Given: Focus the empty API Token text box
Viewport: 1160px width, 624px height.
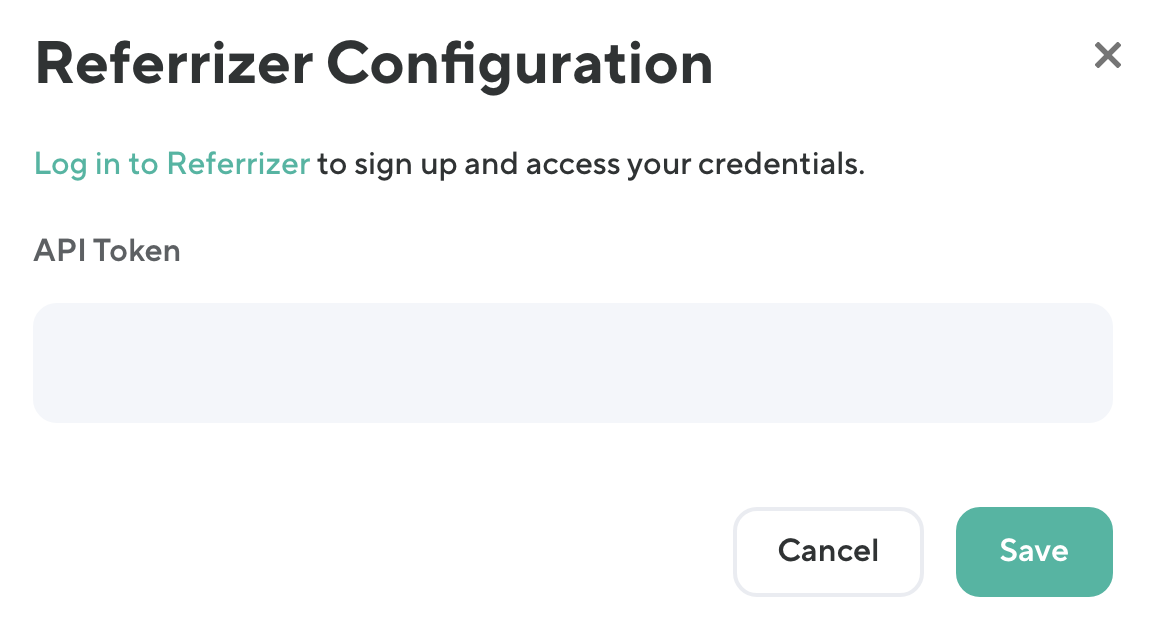Looking at the screenshot, I should point(572,362).
